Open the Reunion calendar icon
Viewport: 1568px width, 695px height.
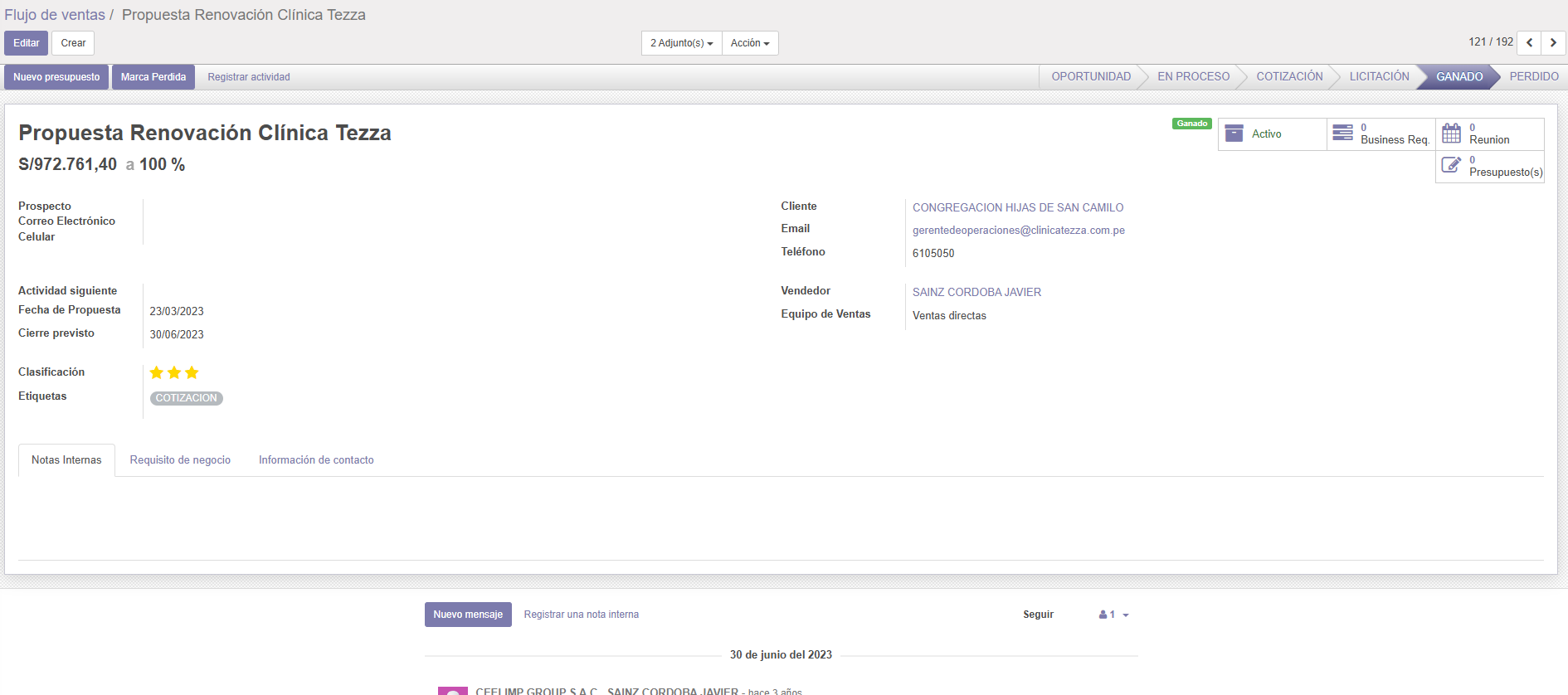tap(1451, 133)
